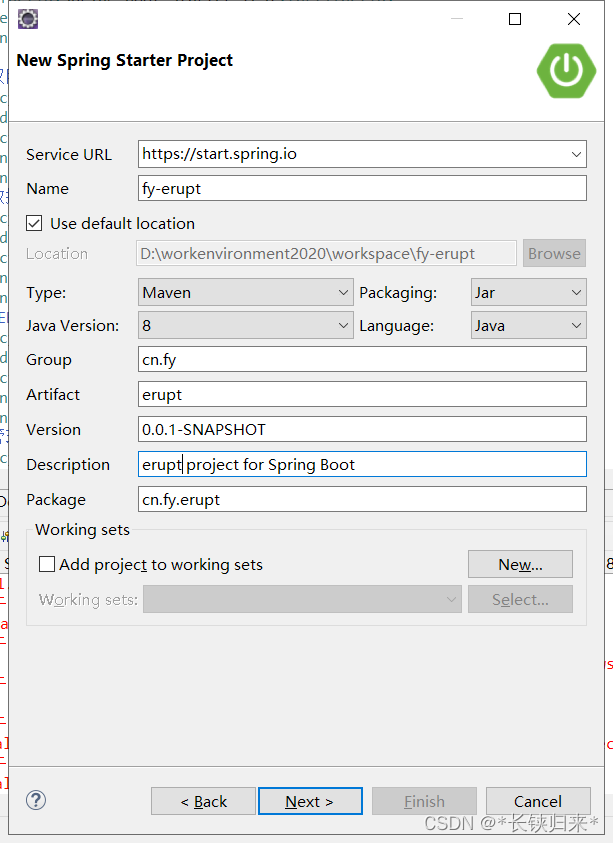Close the dialog with the X button
The image size is (613, 843).
574,19
